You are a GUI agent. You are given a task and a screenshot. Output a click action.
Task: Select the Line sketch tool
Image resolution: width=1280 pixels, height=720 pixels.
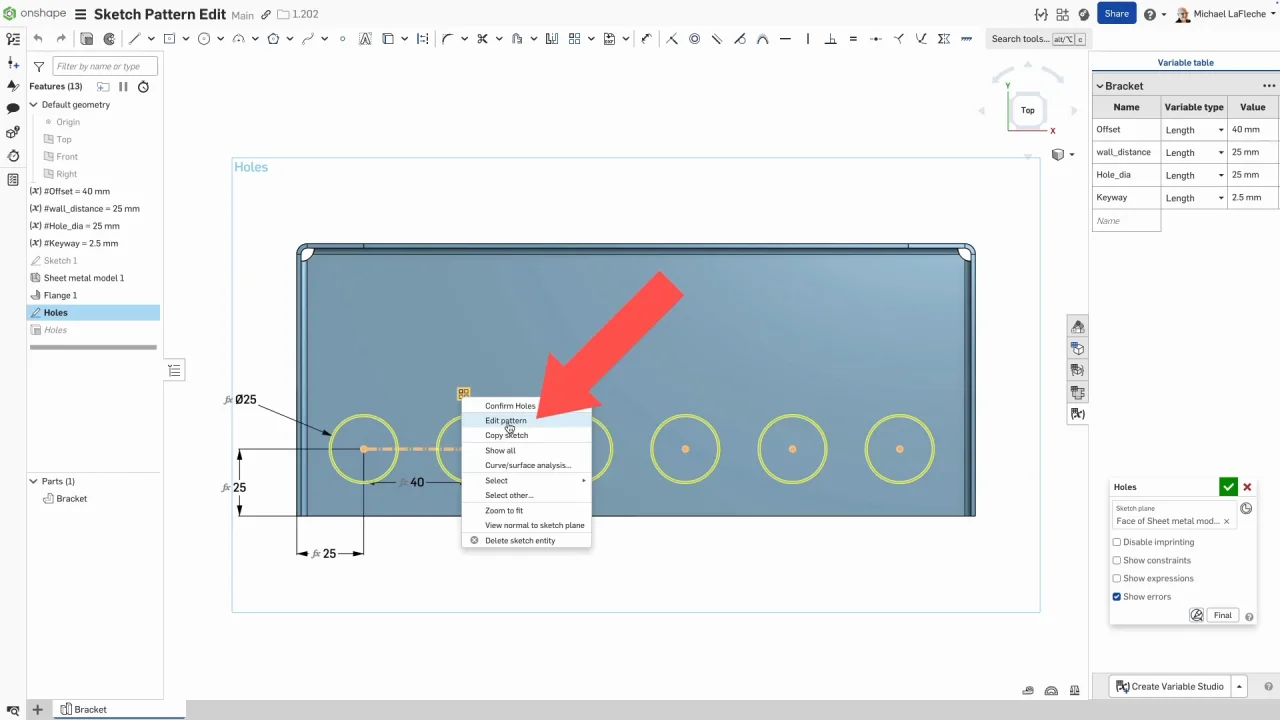pos(134,39)
